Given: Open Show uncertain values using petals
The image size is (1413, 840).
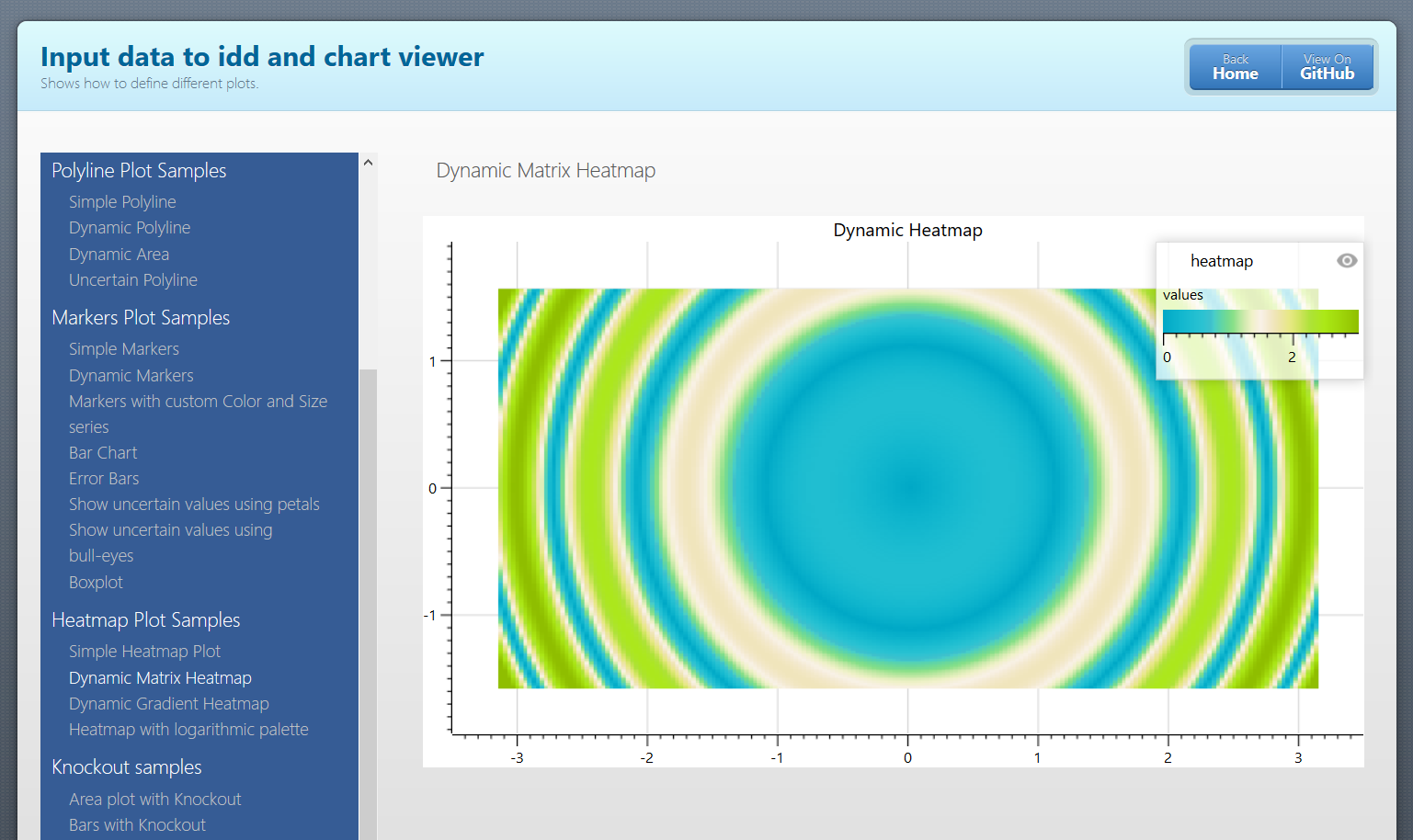Looking at the screenshot, I should click(x=194, y=505).
